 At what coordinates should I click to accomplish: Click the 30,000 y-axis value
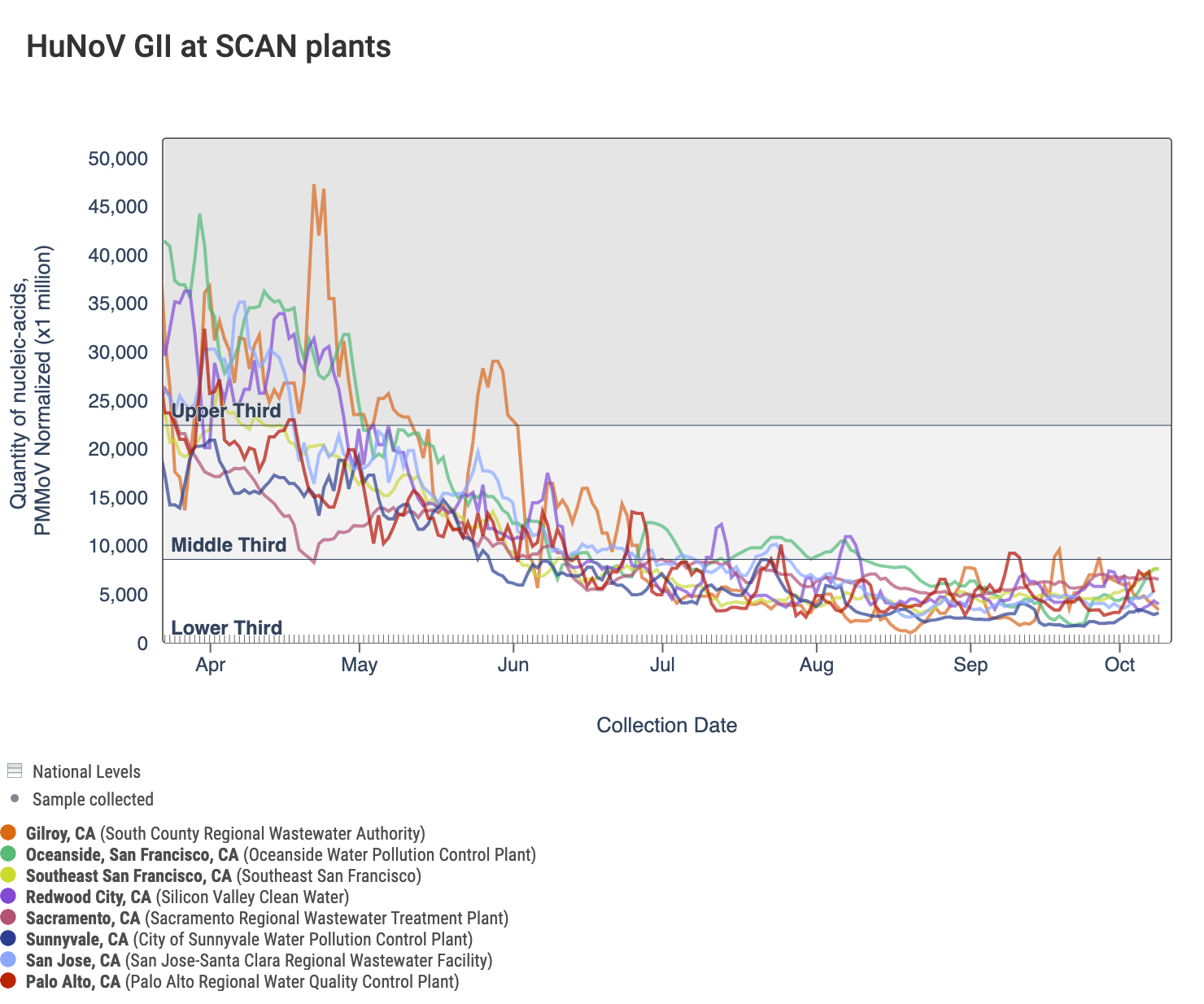click(x=118, y=352)
